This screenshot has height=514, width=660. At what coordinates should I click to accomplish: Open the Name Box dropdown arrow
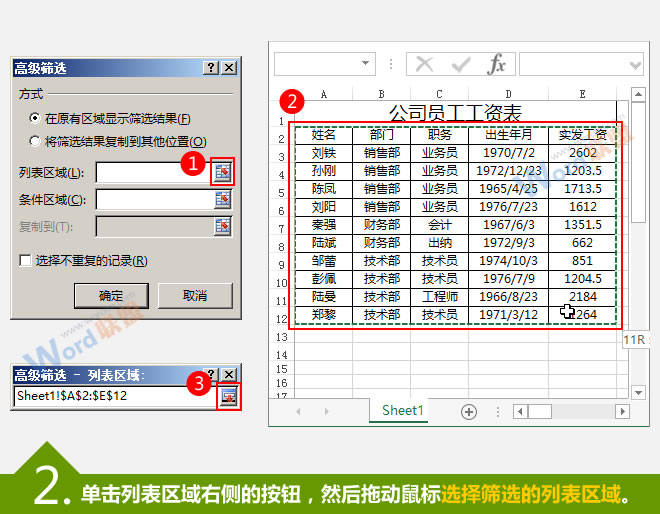366,64
